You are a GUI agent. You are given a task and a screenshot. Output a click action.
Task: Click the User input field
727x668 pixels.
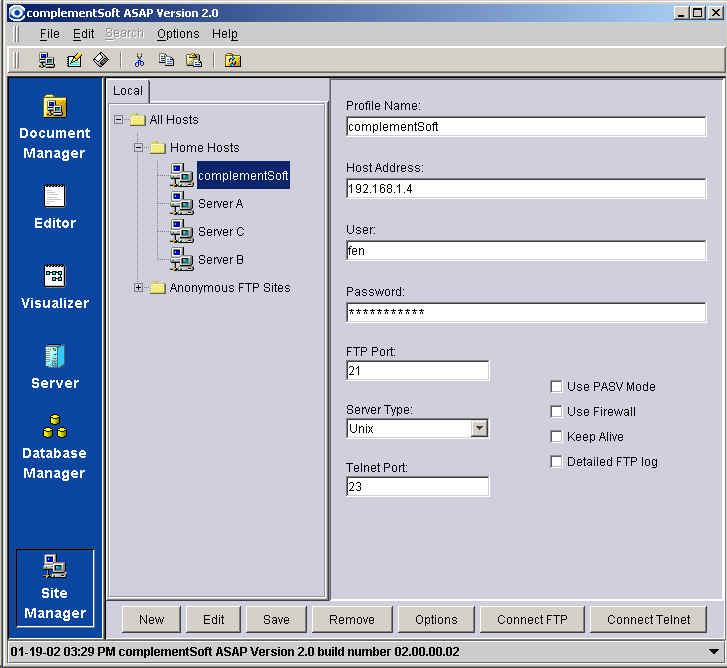pos(526,251)
